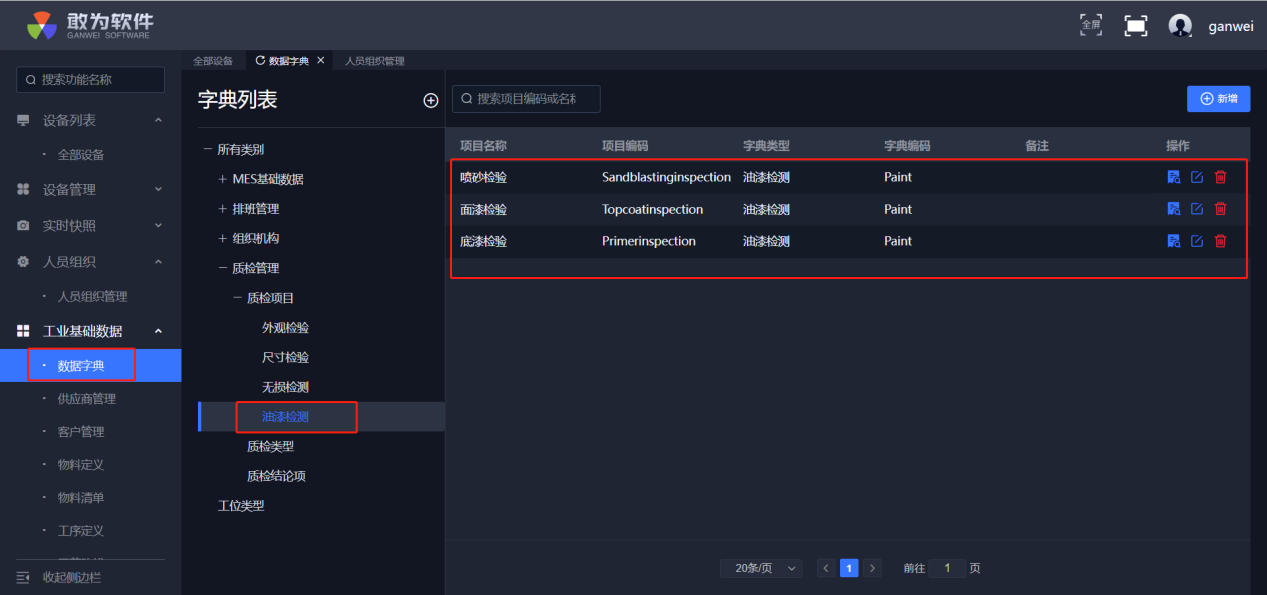Click the user avatar icon next to ganwei
Screen dimensions: 1267x595
(x=1180, y=26)
